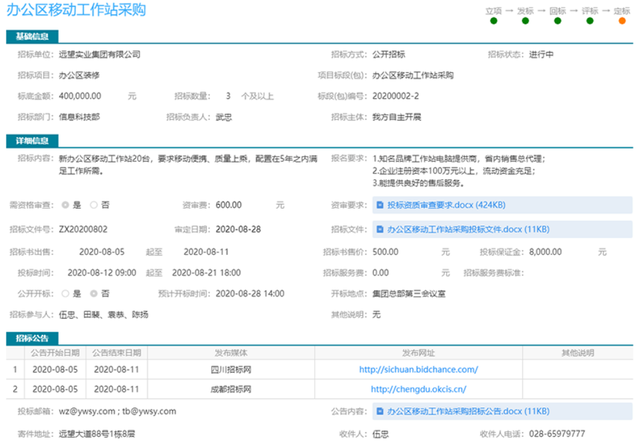
Task: Switch to 详细信息 section tab
Action: 34,141
